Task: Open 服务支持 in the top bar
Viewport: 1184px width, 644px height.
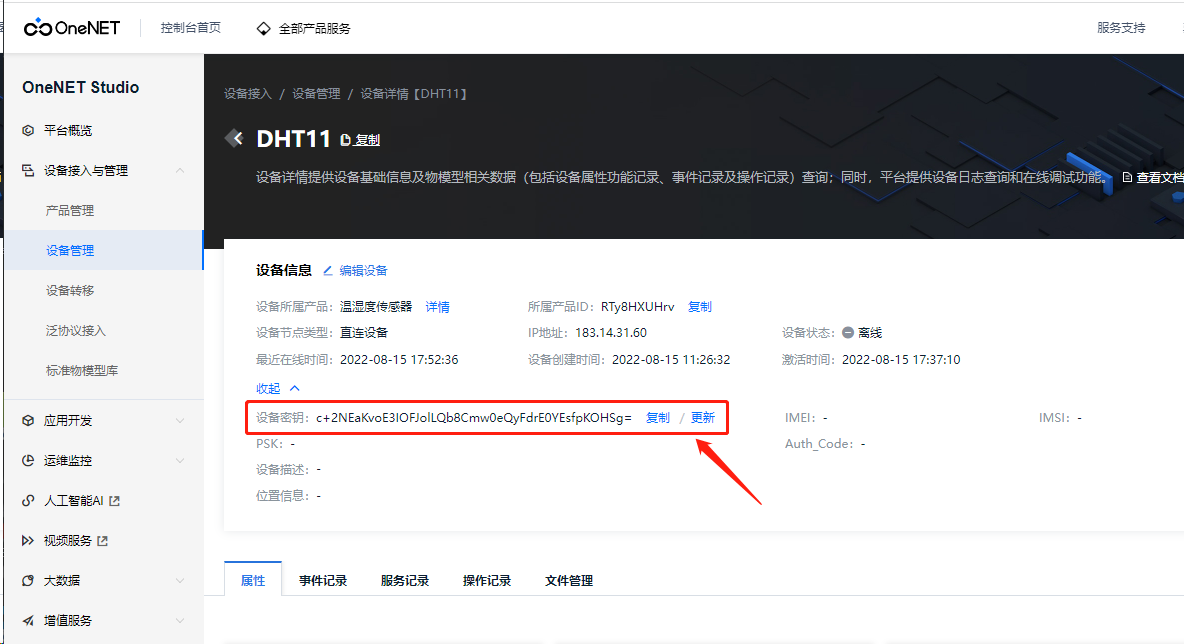Action: click(x=1121, y=28)
